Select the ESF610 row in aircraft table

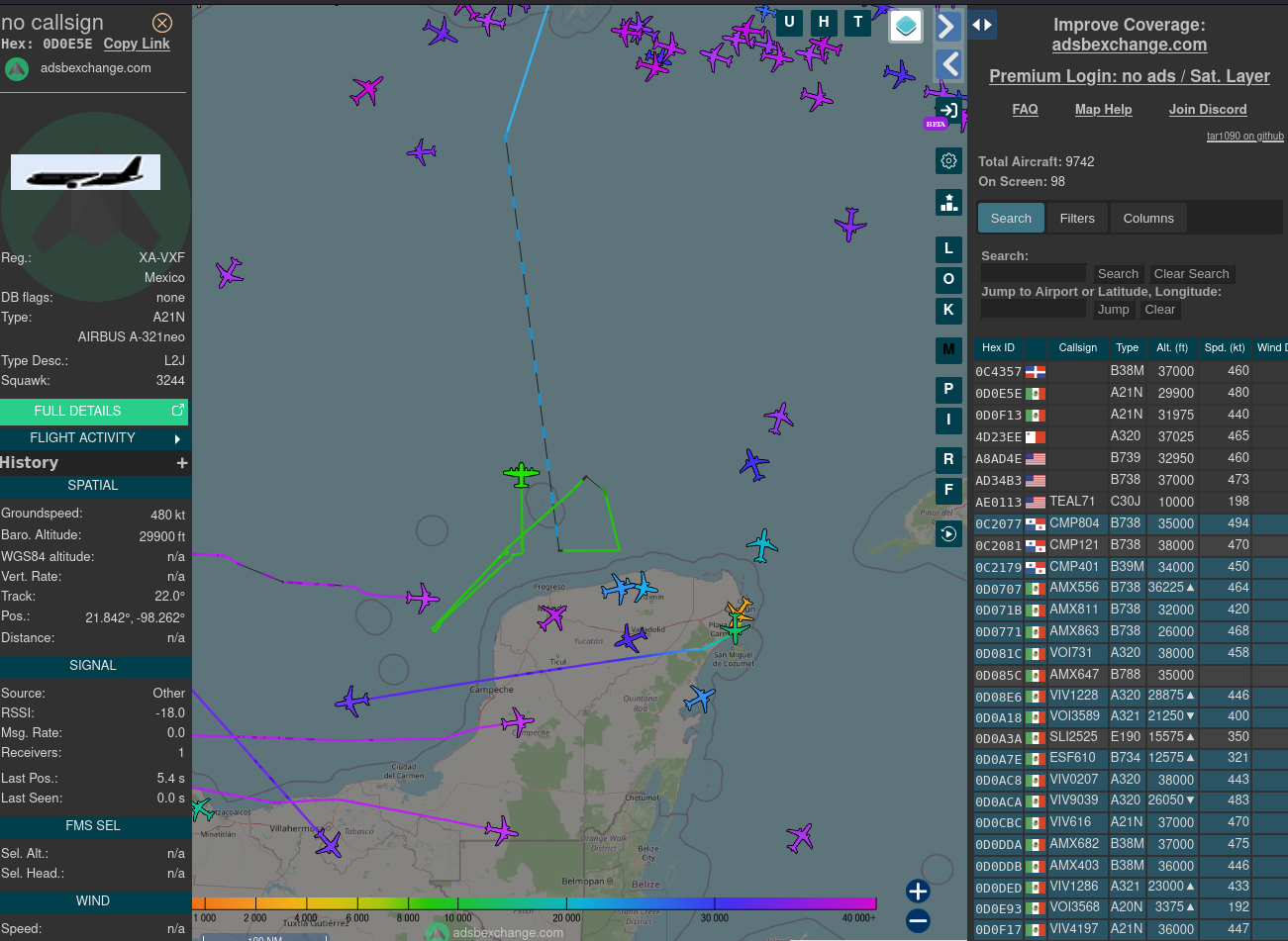(1130, 758)
